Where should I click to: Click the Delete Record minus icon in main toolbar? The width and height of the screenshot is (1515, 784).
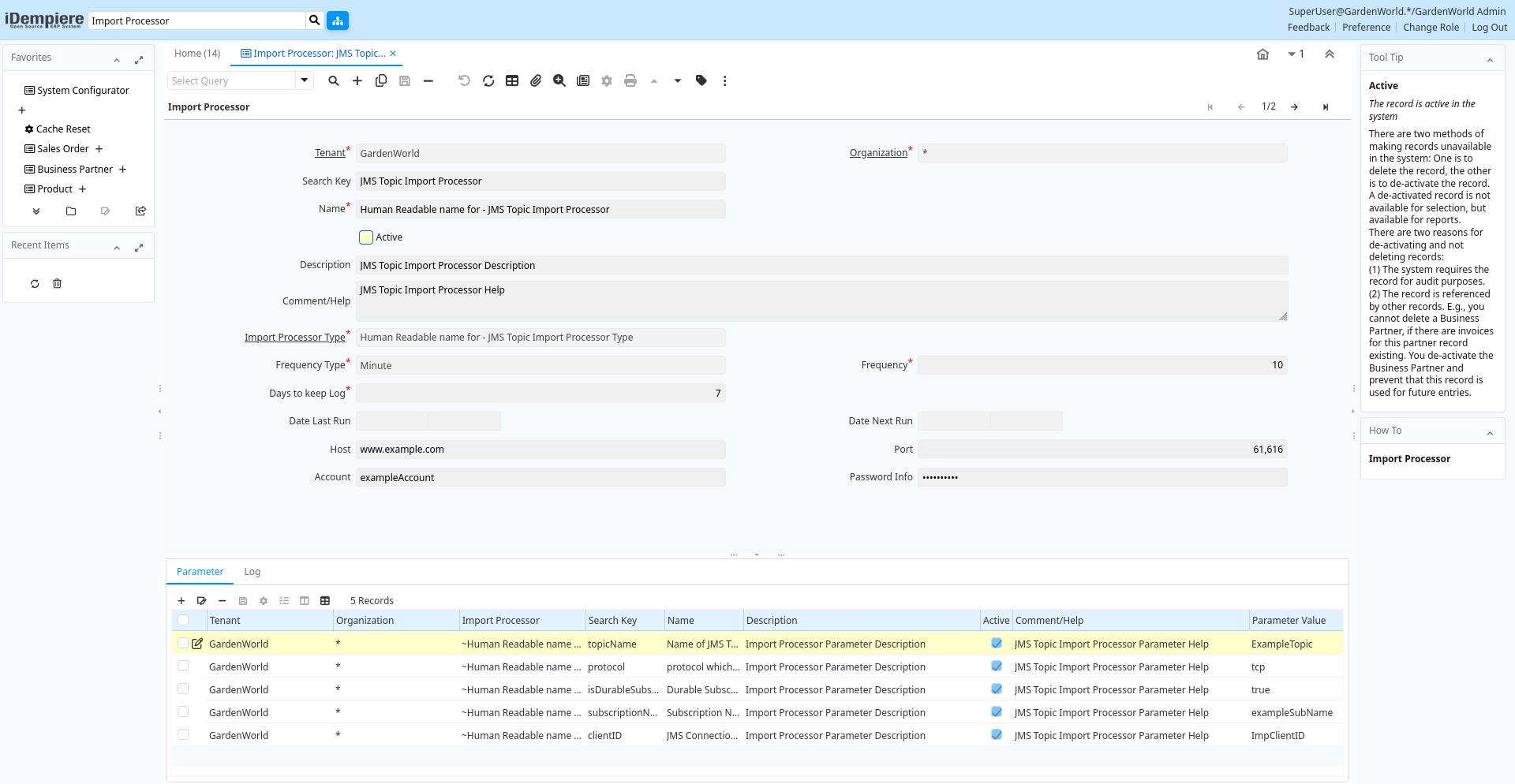tap(428, 80)
